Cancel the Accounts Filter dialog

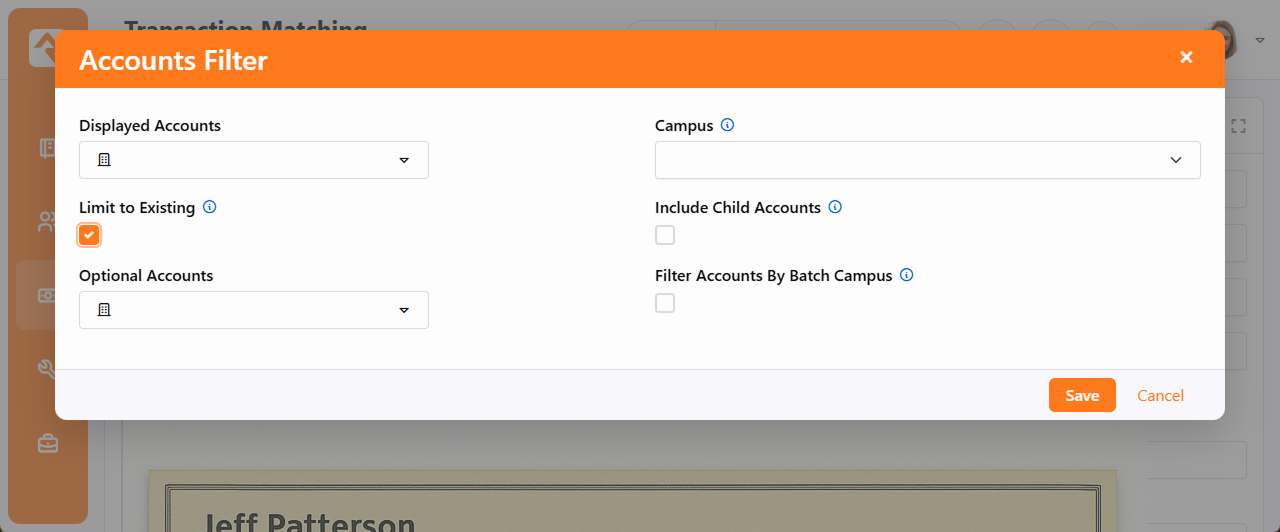point(1160,395)
